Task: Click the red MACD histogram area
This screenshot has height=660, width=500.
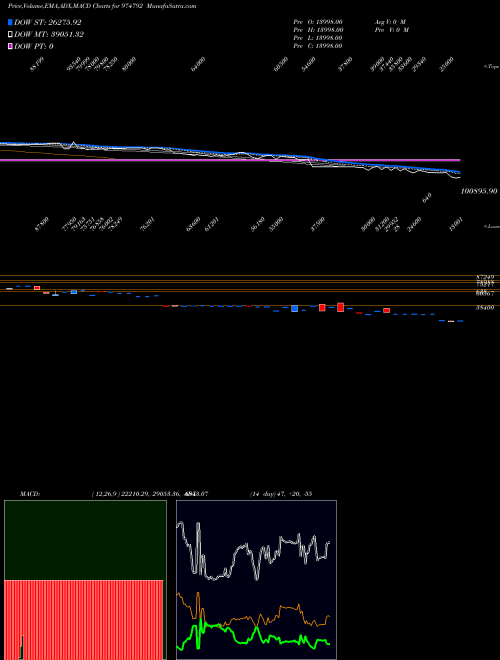Action: 84,620
